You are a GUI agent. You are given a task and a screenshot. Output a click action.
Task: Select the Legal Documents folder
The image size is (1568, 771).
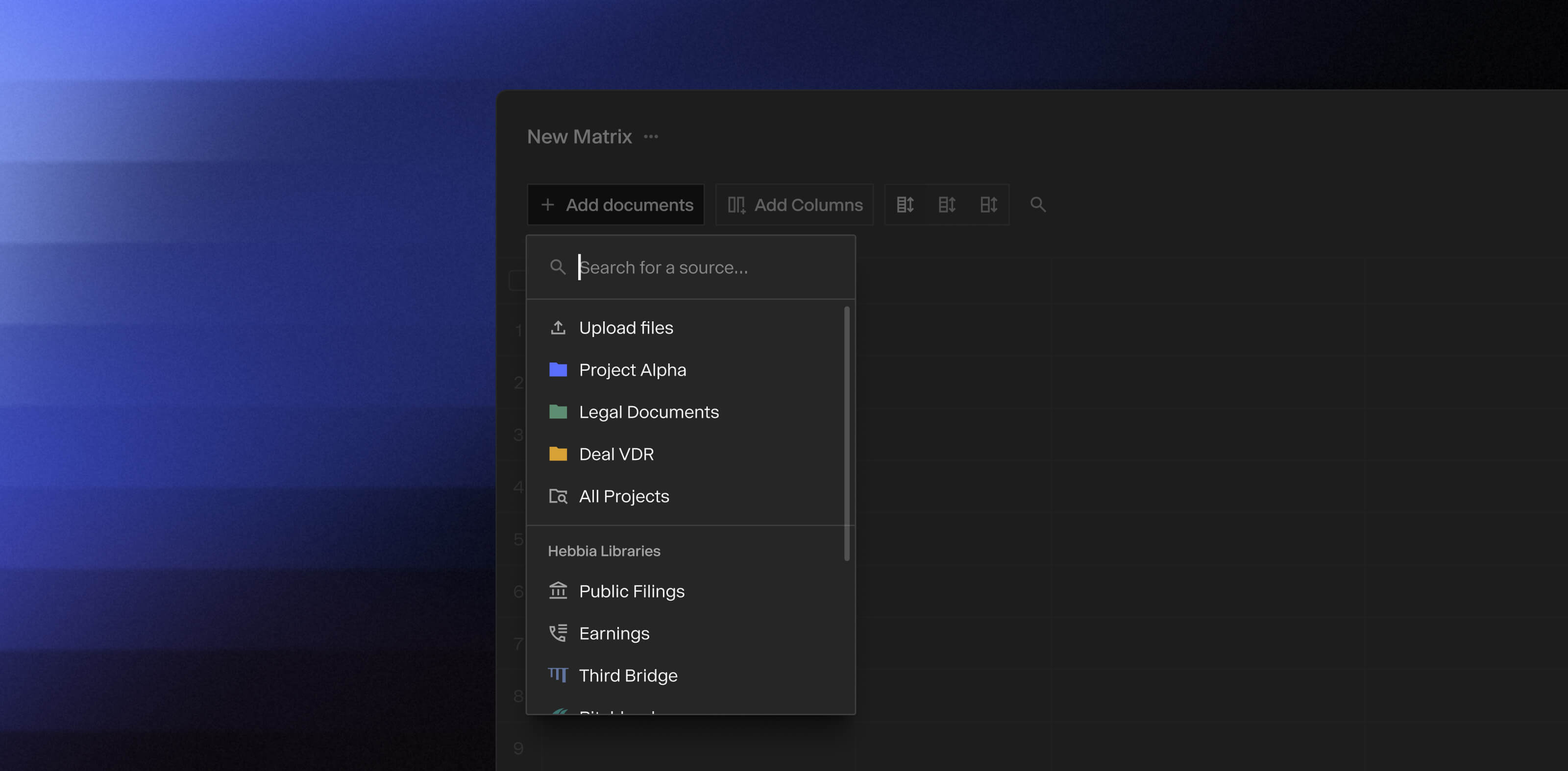pos(649,411)
